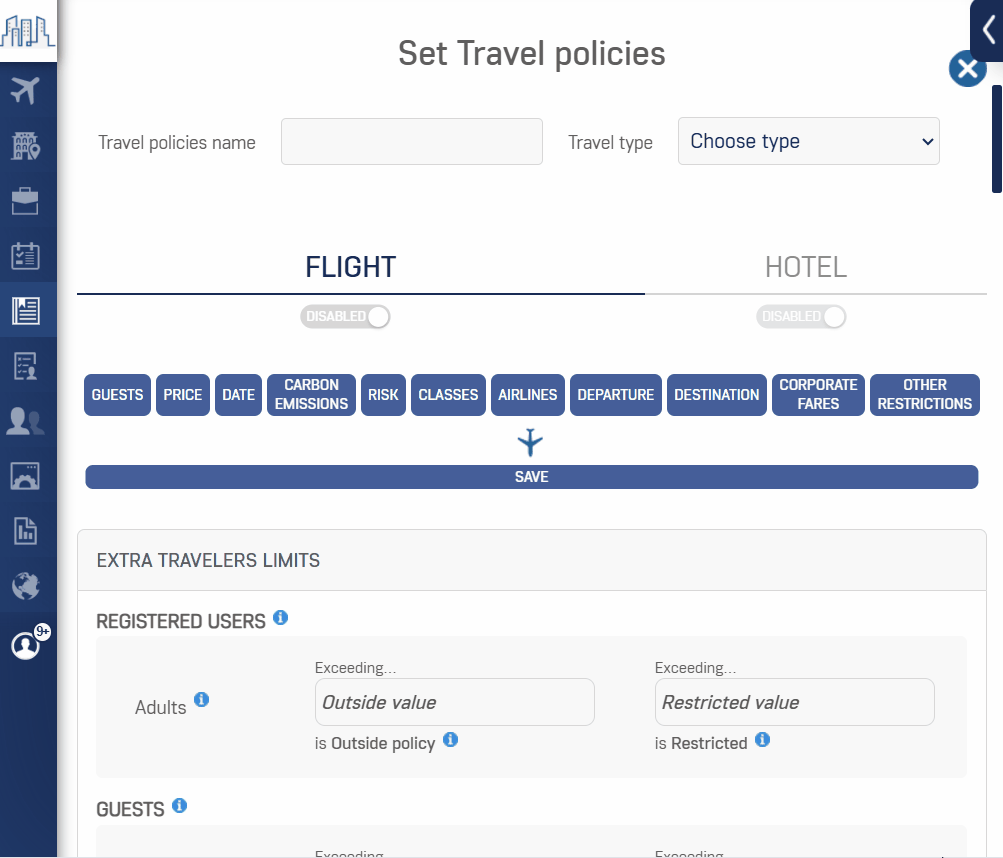The width and height of the screenshot is (1003, 858).
Task: Open the reports chart sidebar icon
Action: click(25, 531)
